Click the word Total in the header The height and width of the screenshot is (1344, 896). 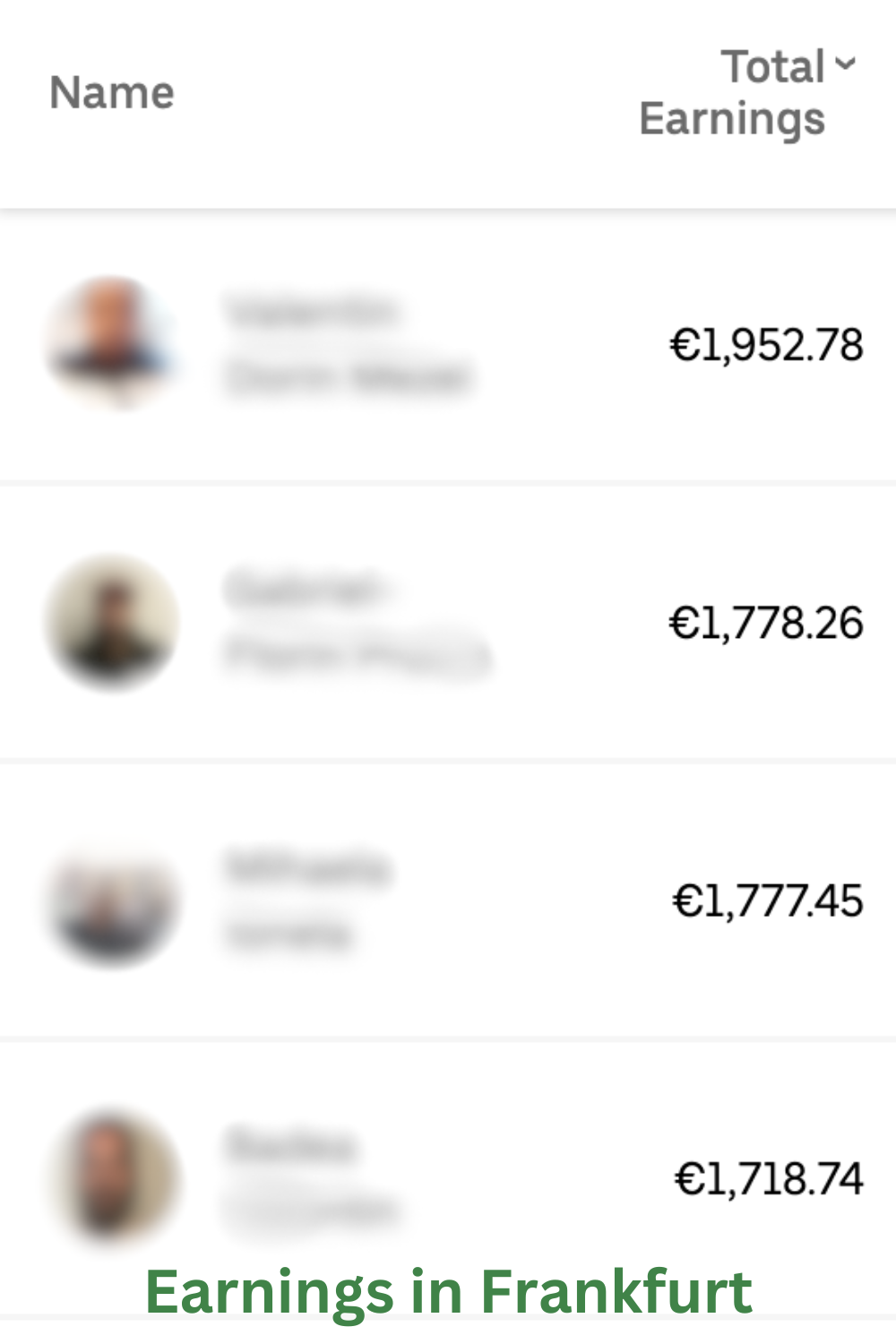coord(772,67)
